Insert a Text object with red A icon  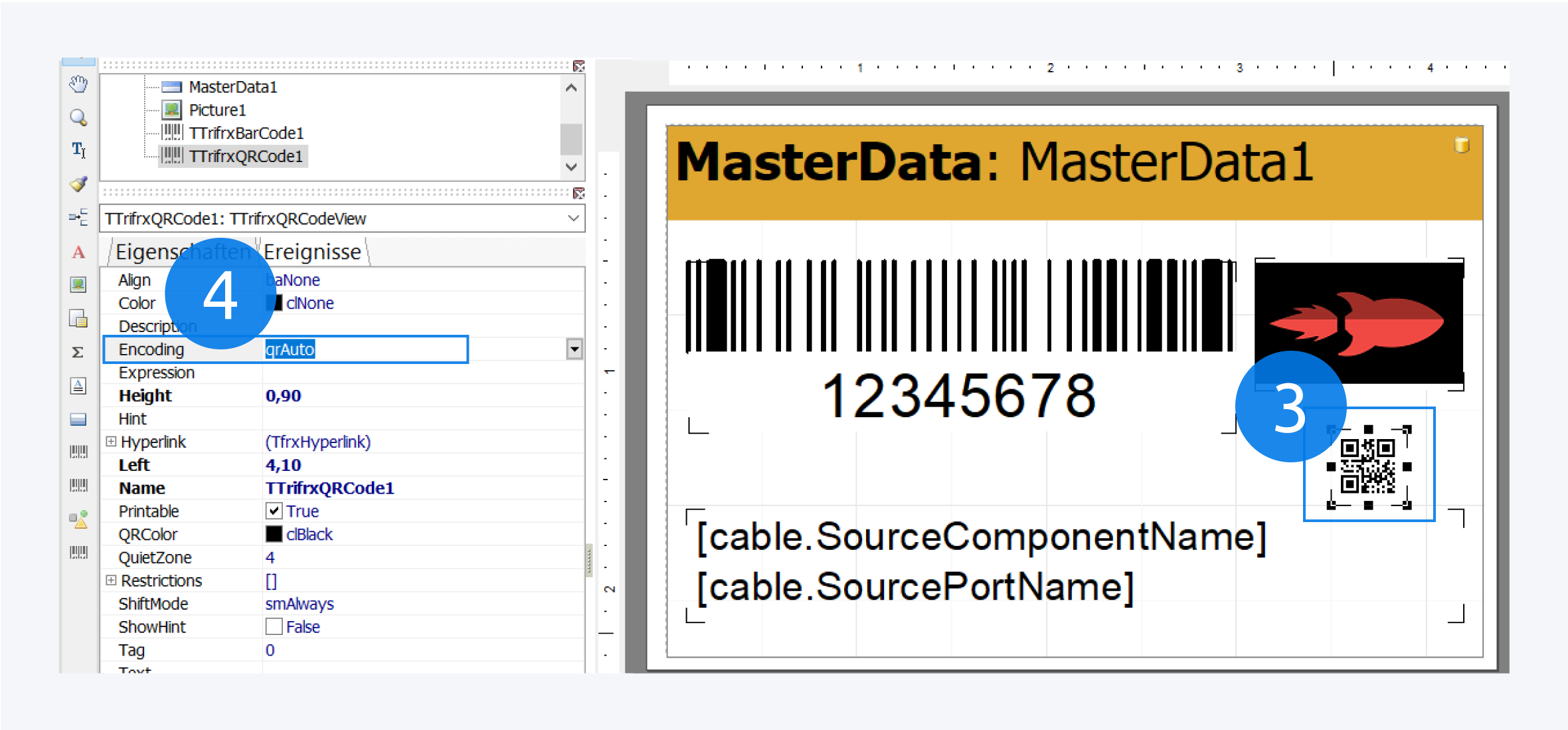point(78,252)
